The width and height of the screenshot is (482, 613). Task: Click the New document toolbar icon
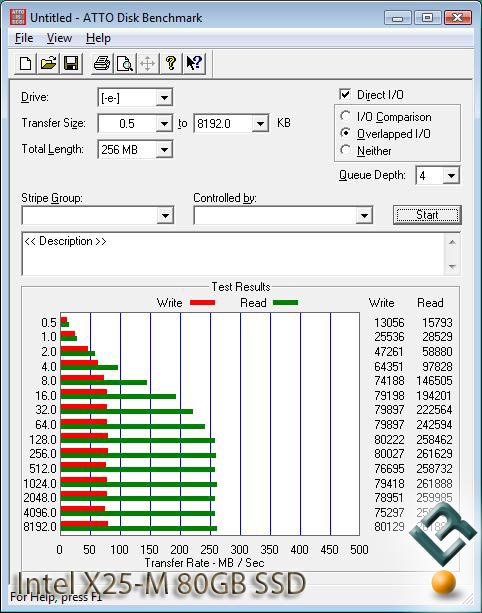[25, 63]
